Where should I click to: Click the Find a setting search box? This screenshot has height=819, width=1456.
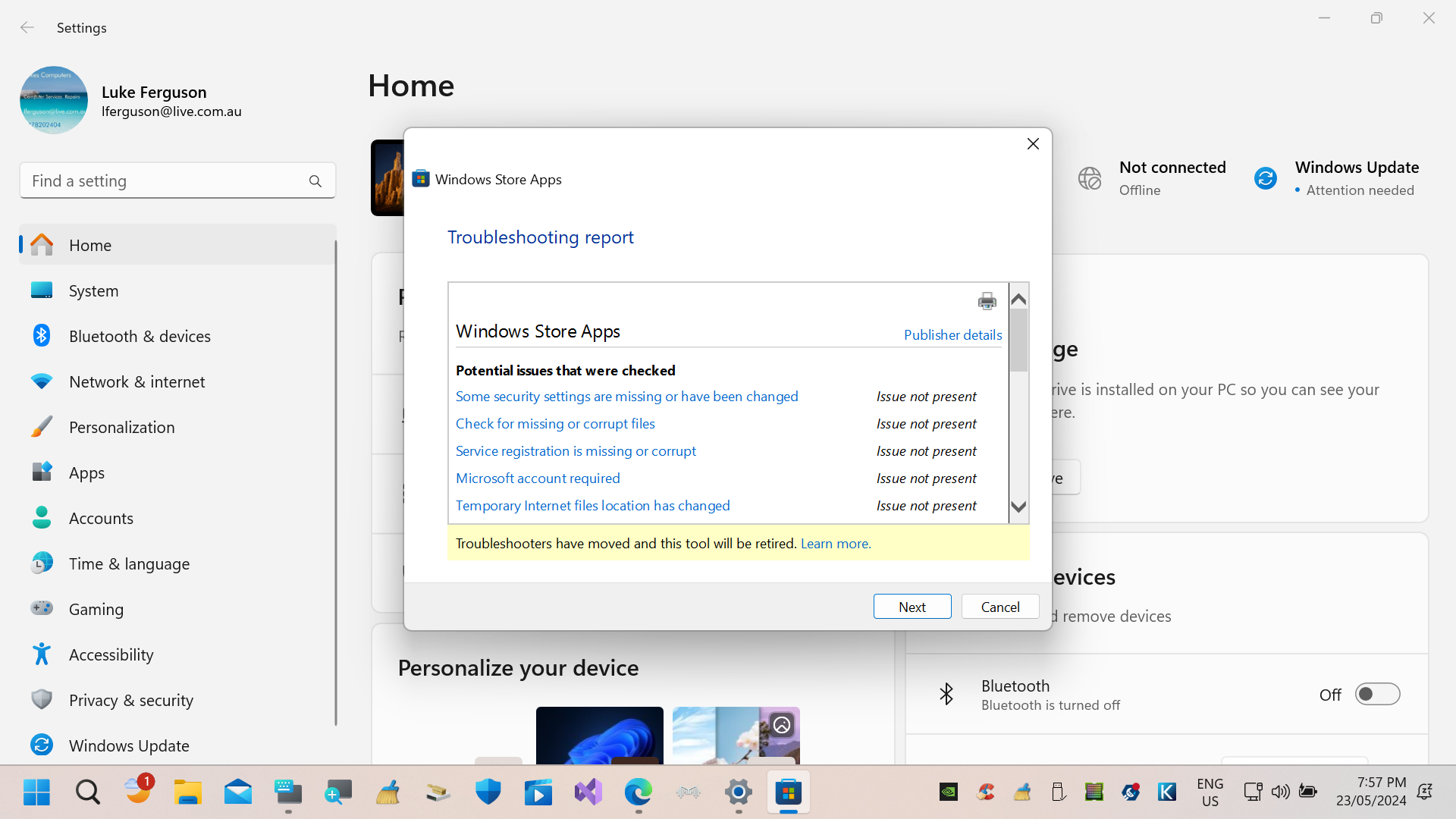click(x=177, y=180)
